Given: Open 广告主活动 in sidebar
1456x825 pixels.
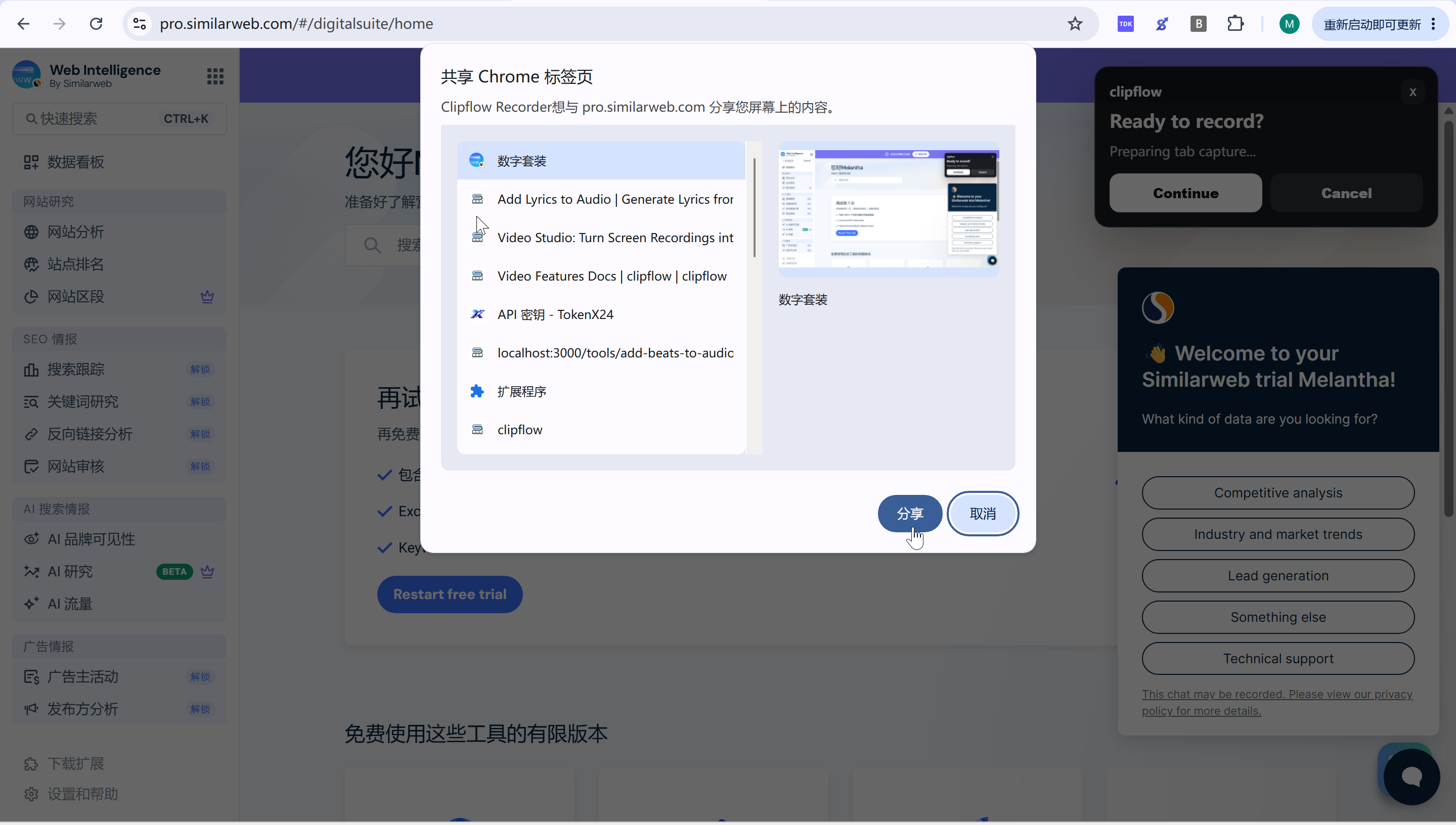Looking at the screenshot, I should point(119,676).
